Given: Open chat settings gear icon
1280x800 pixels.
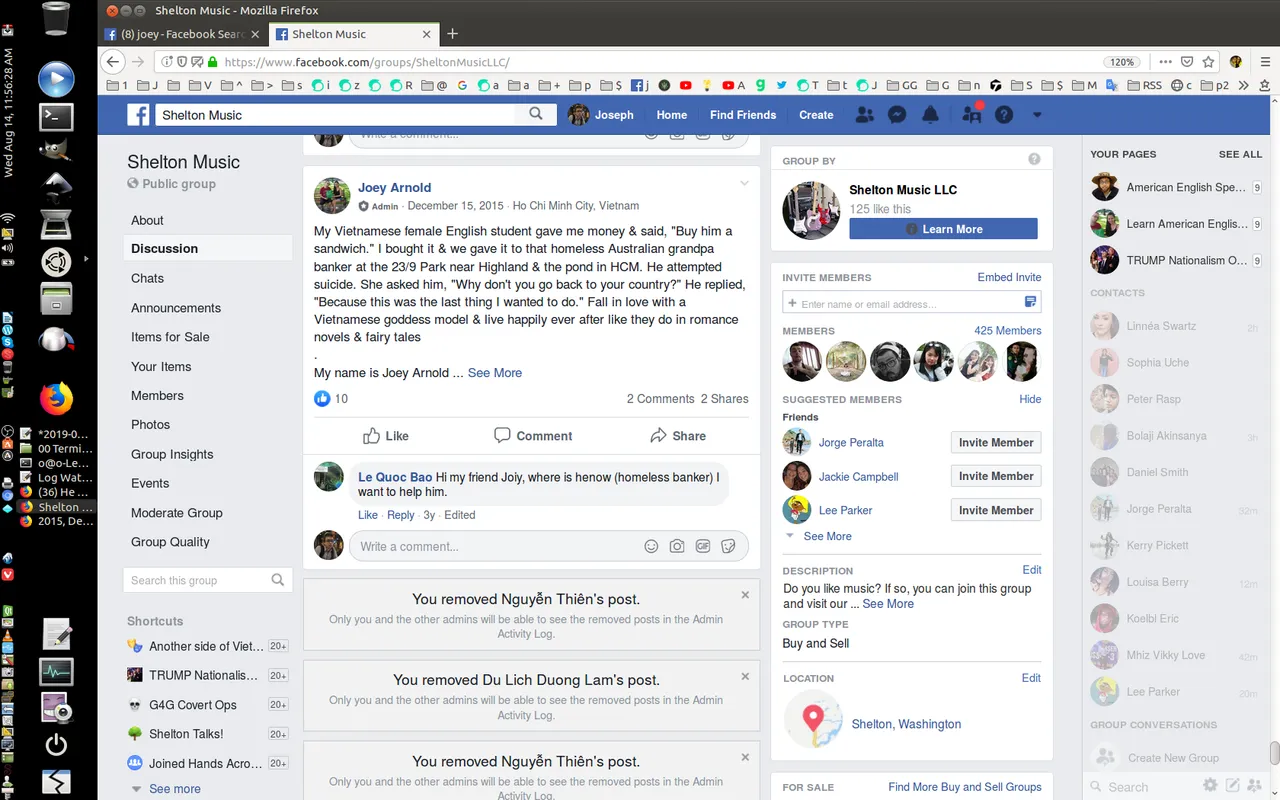Looking at the screenshot, I should 1210,786.
